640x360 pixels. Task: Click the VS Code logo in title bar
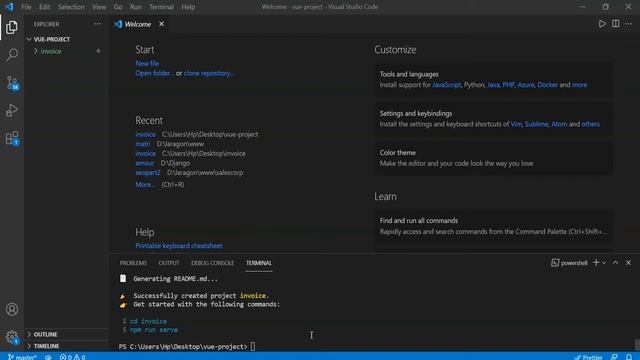9,7
